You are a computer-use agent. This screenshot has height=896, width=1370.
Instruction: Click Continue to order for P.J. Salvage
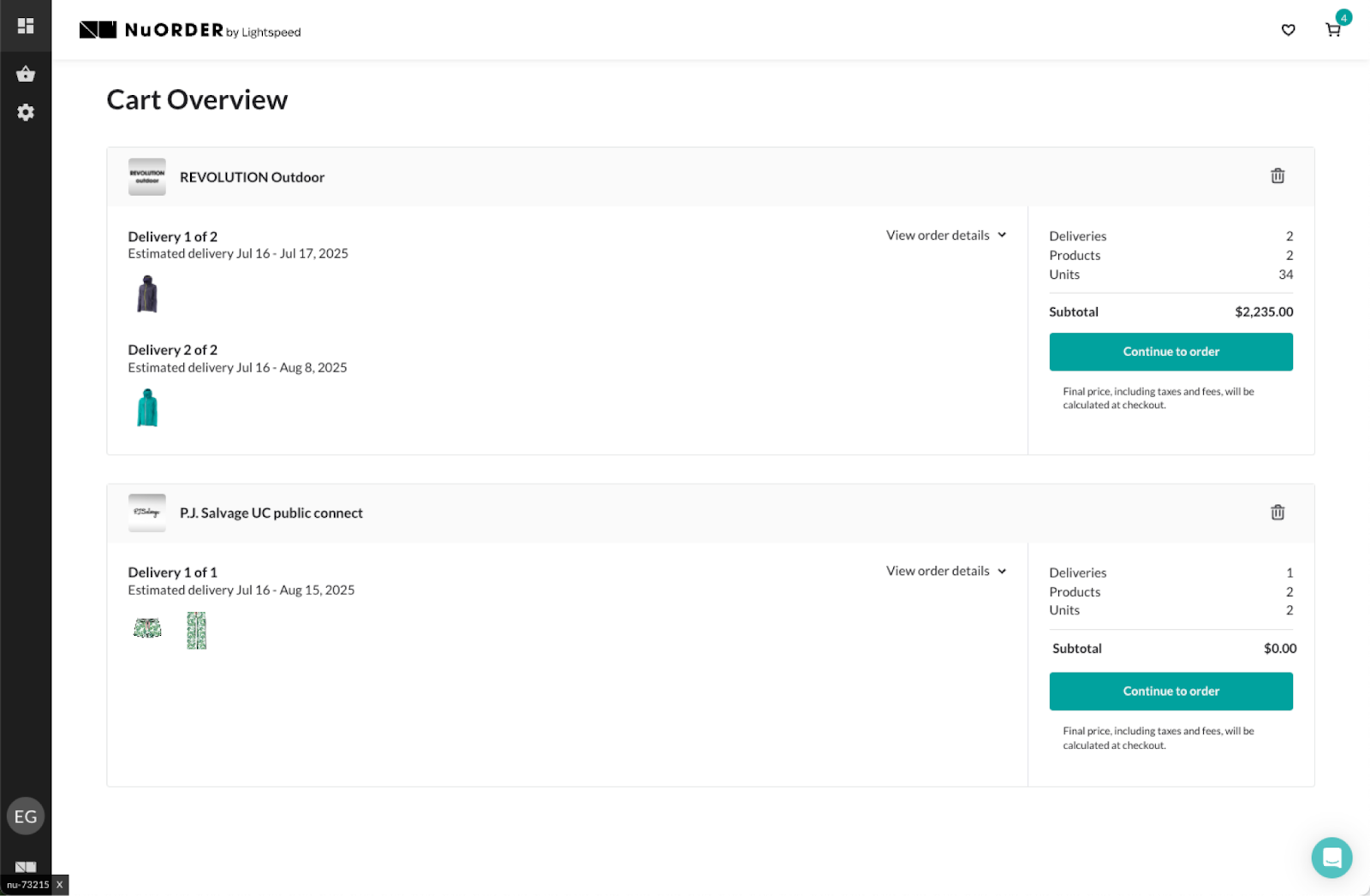[x=1170, y=691]
